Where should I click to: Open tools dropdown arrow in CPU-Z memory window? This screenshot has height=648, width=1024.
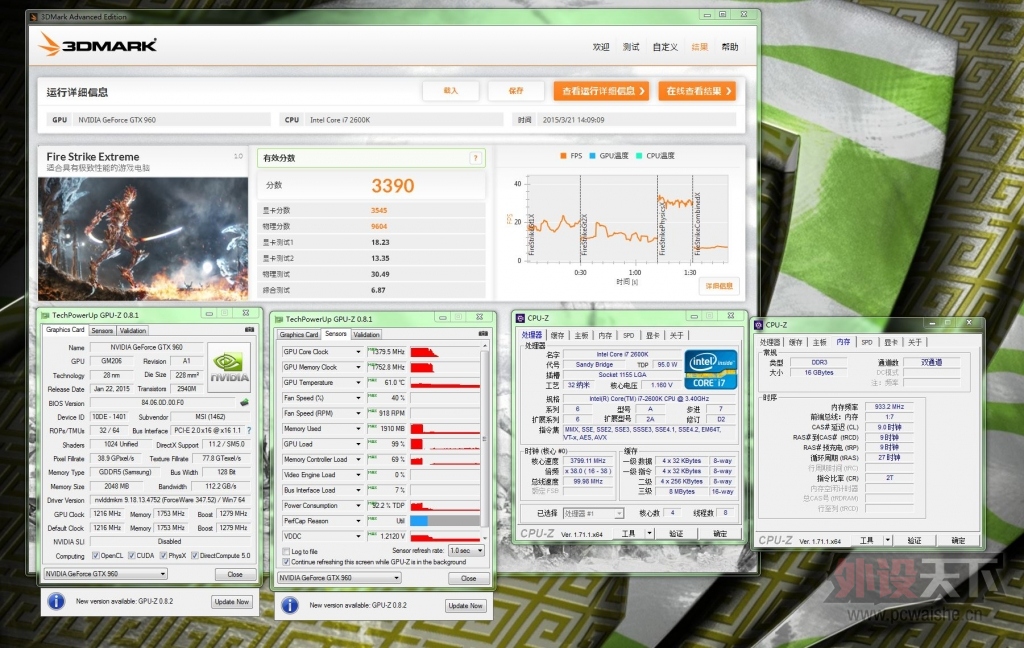pos(888,540)
